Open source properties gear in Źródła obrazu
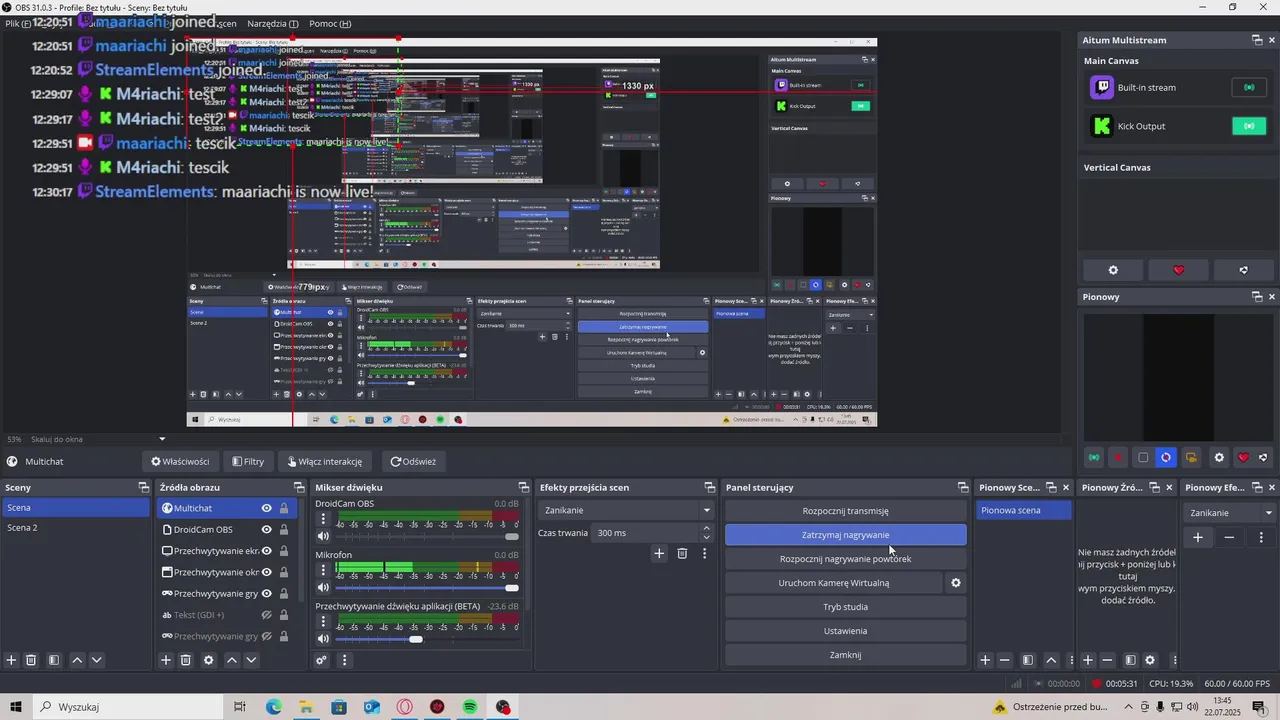Image resolution: width=1280 pixels, height=720 pixels. click(x=209, y=660)
